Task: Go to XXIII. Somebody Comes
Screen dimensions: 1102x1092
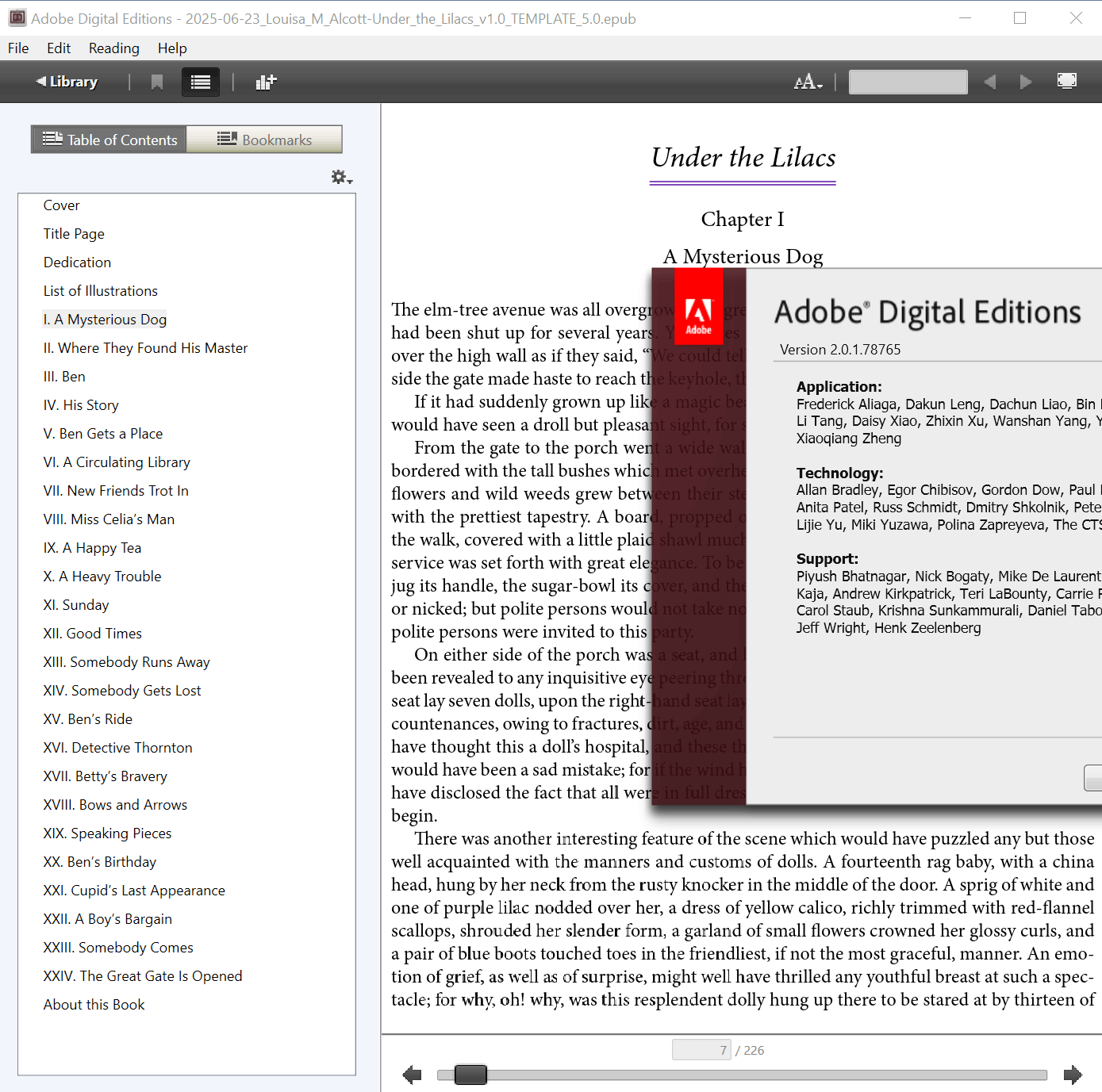Action: (118, 948)
